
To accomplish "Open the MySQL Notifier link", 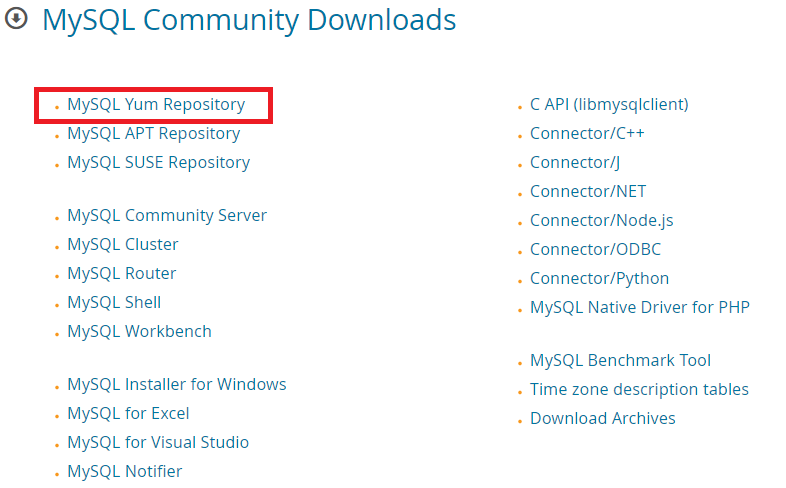I will [x=125, y=472].
